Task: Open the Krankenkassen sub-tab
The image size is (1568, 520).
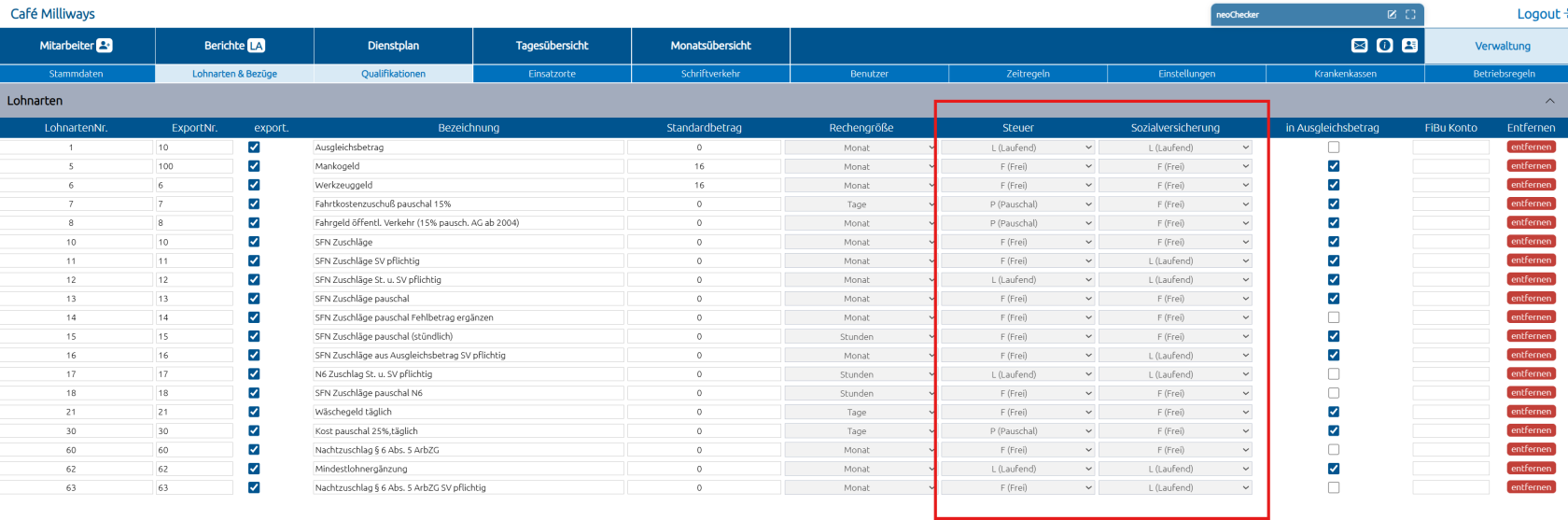Action: [1345, 74]
